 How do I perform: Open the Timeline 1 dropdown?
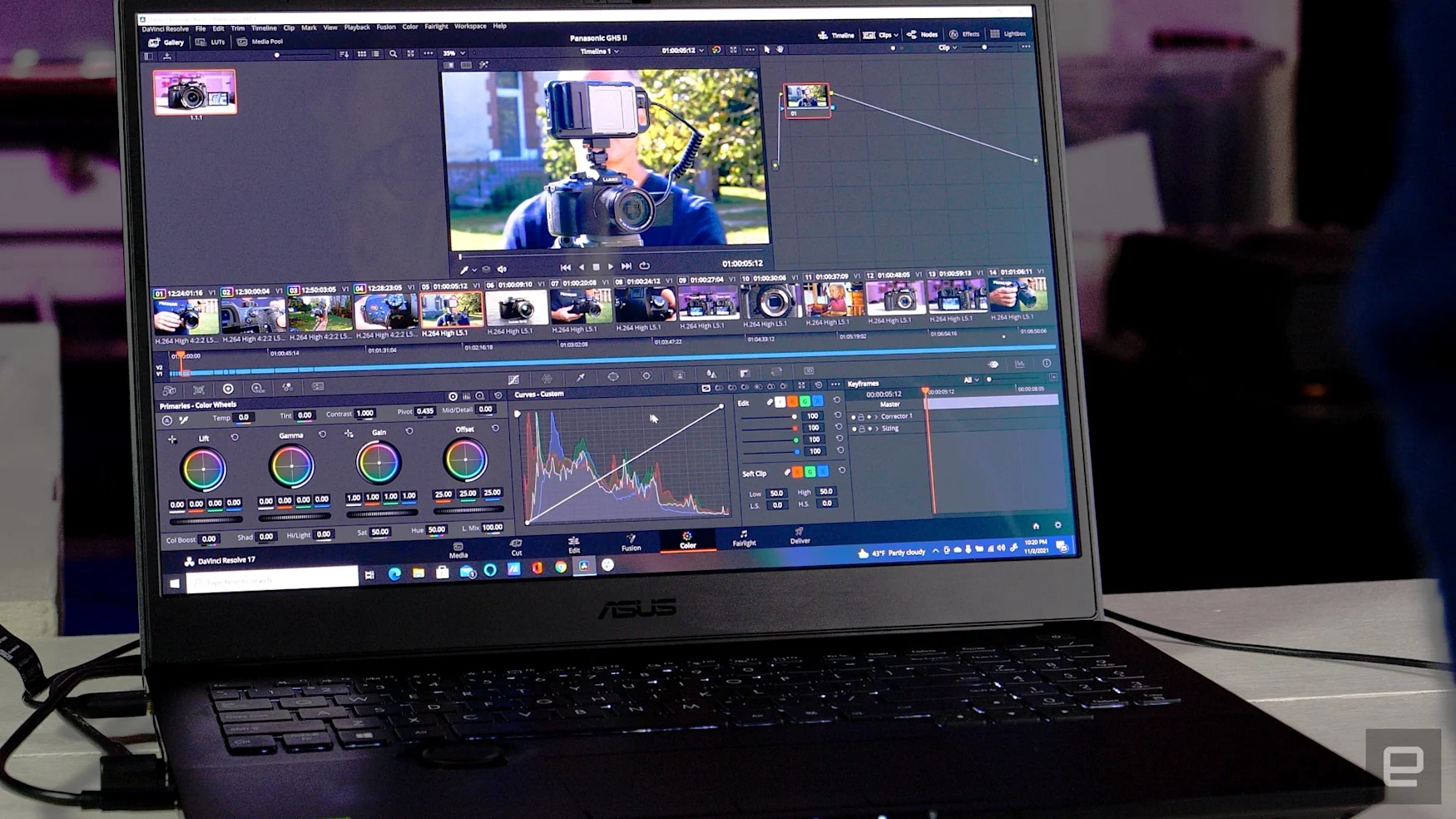pyautogui.click(x=600, y=52)
